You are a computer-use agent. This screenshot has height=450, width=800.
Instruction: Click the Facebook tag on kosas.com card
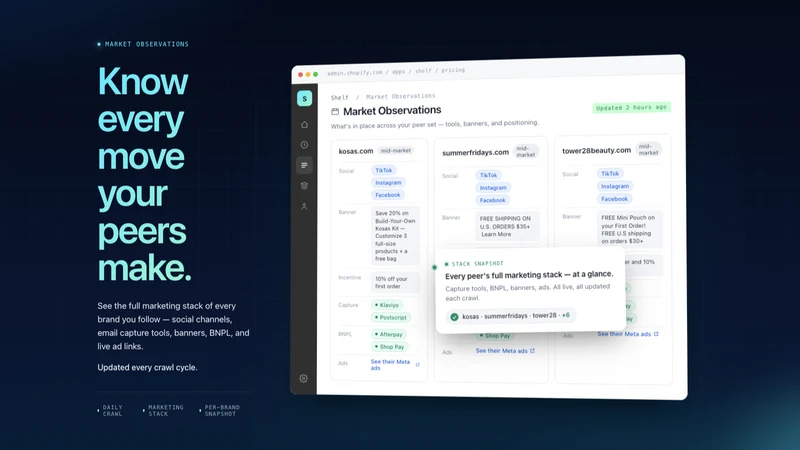click(x=388, y=195)
